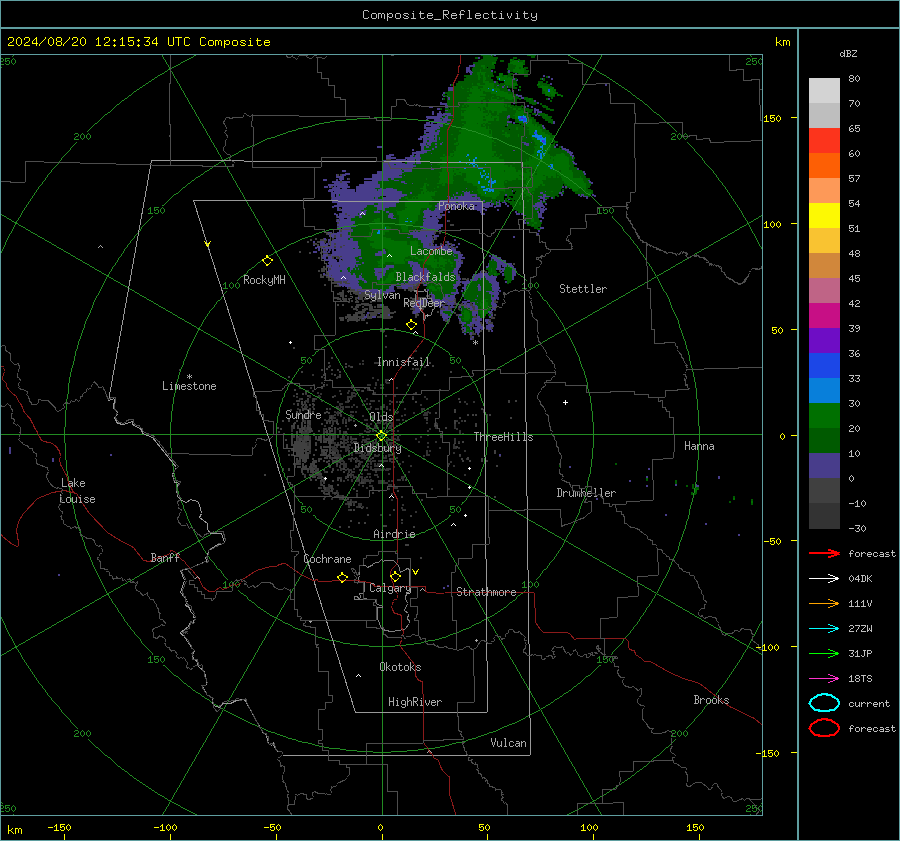The height and width of the screenshot is (841, 900).
Task: Select the magenta 39-42 dBZ legend swatch
Action: coord(824,316)
